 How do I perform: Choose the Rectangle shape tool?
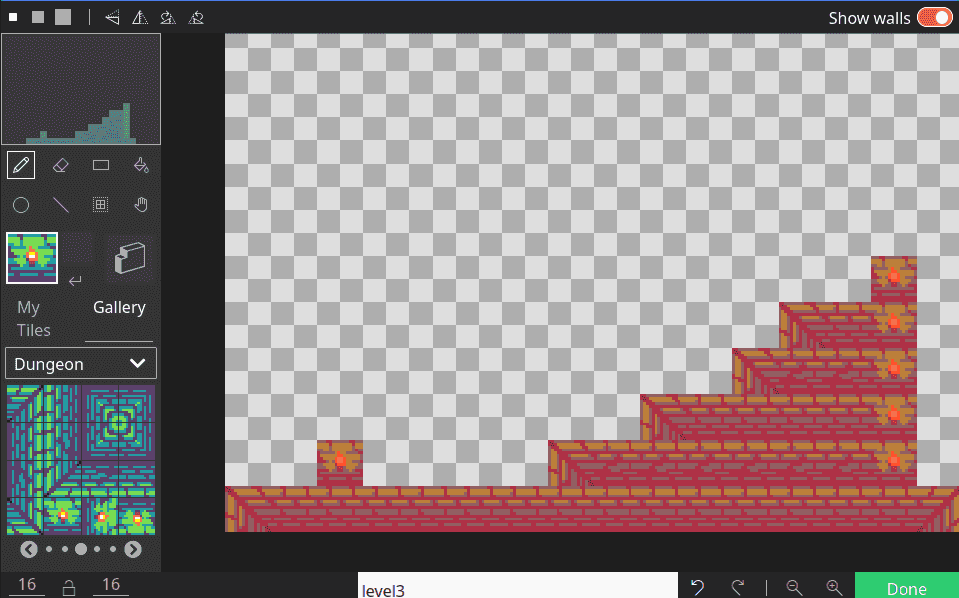[100, 165]
